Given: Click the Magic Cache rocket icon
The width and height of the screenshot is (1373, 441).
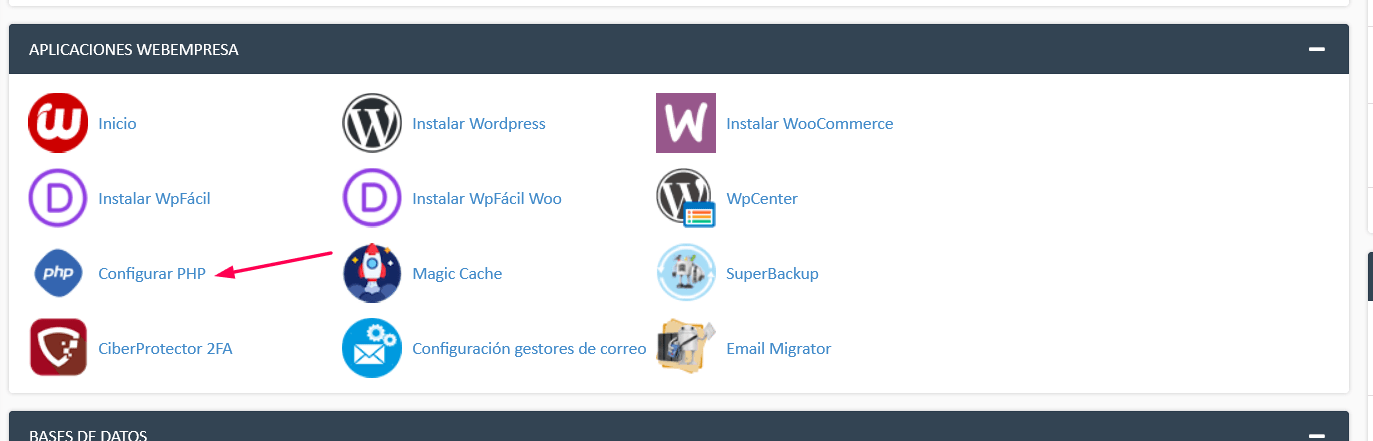Looking at the screenshot, I should 372,273.
